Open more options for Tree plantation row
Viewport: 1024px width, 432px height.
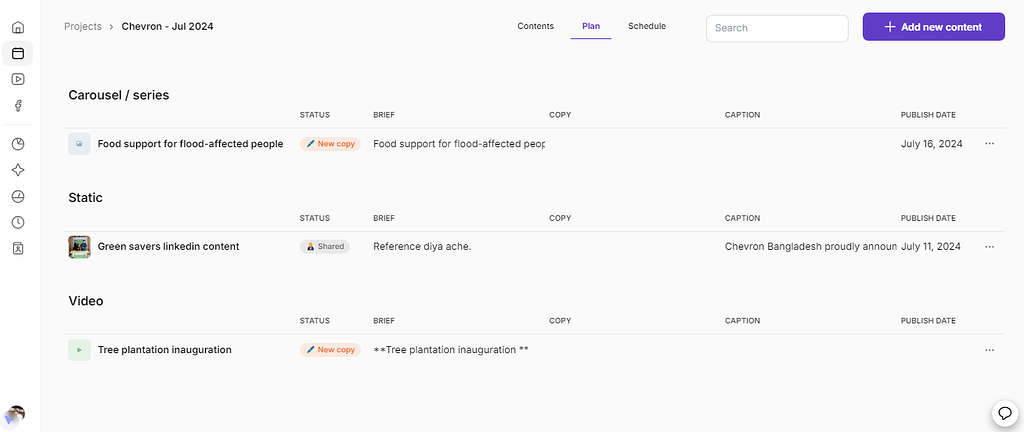989,350
